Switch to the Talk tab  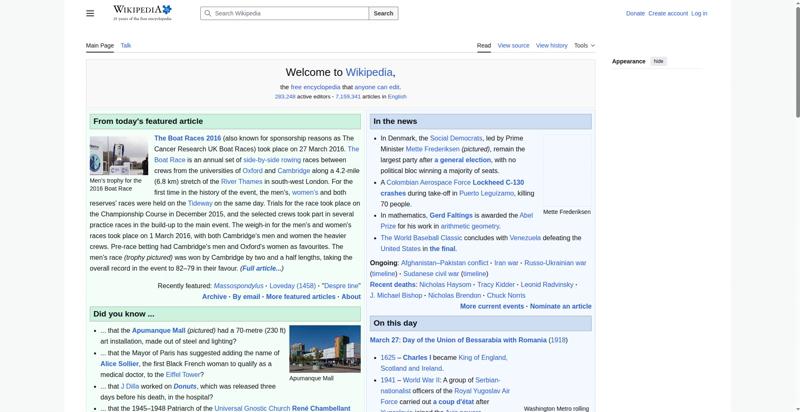pos(126,45)
